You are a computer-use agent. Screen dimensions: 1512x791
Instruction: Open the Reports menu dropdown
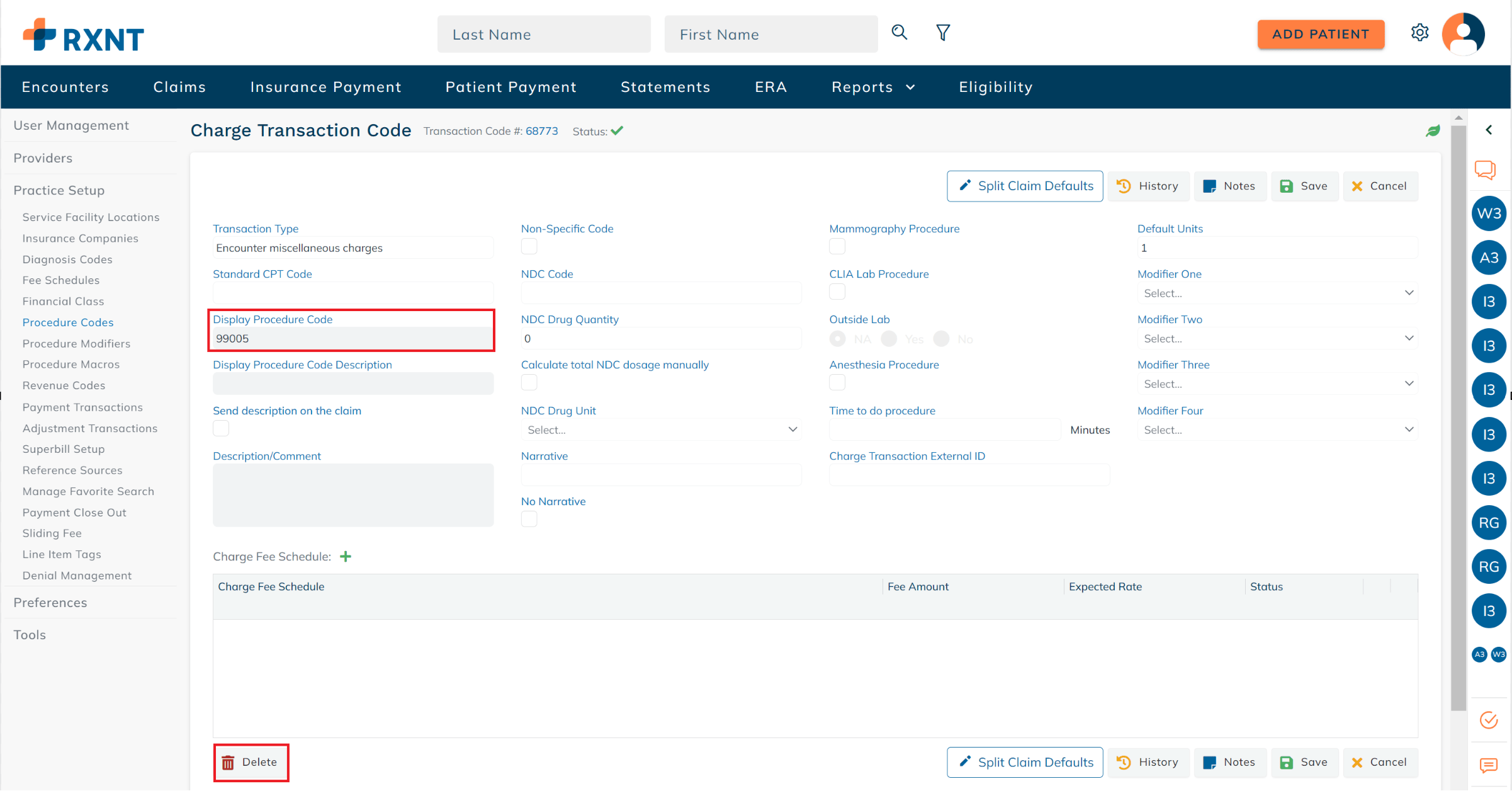pyautogui.click(x=872, y=87)
